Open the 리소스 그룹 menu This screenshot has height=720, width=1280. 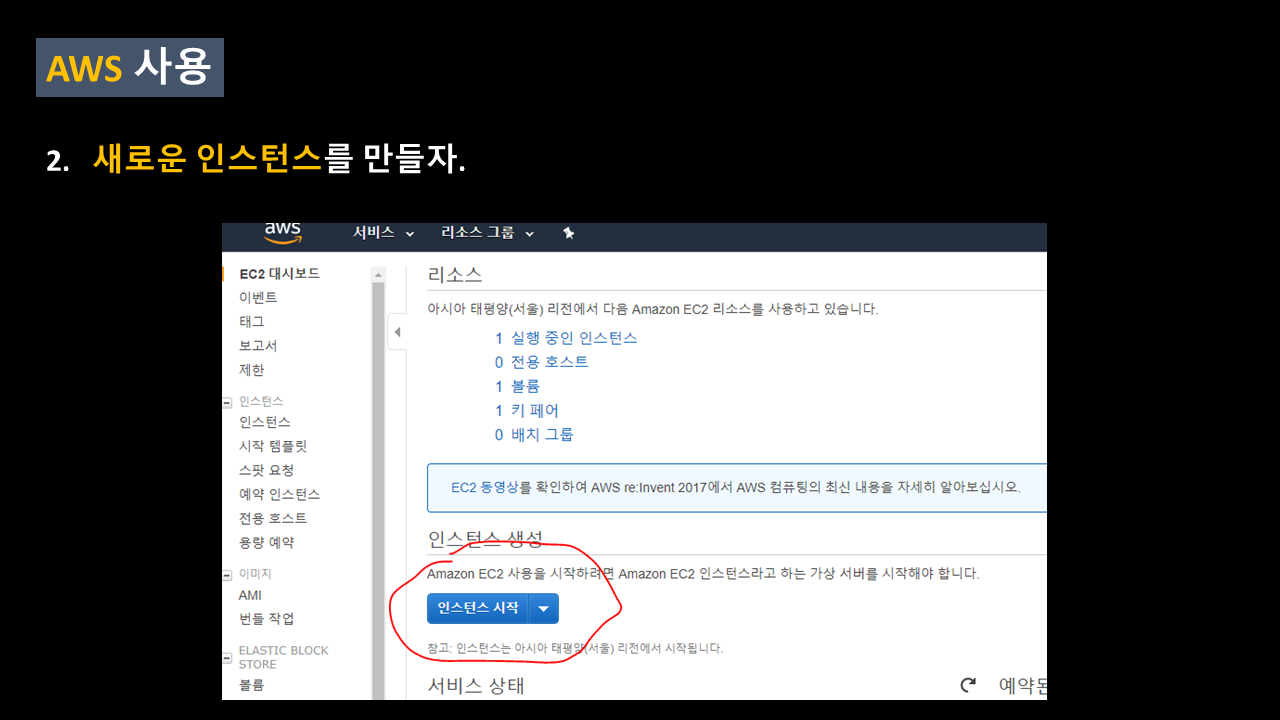tap(487, 233)
